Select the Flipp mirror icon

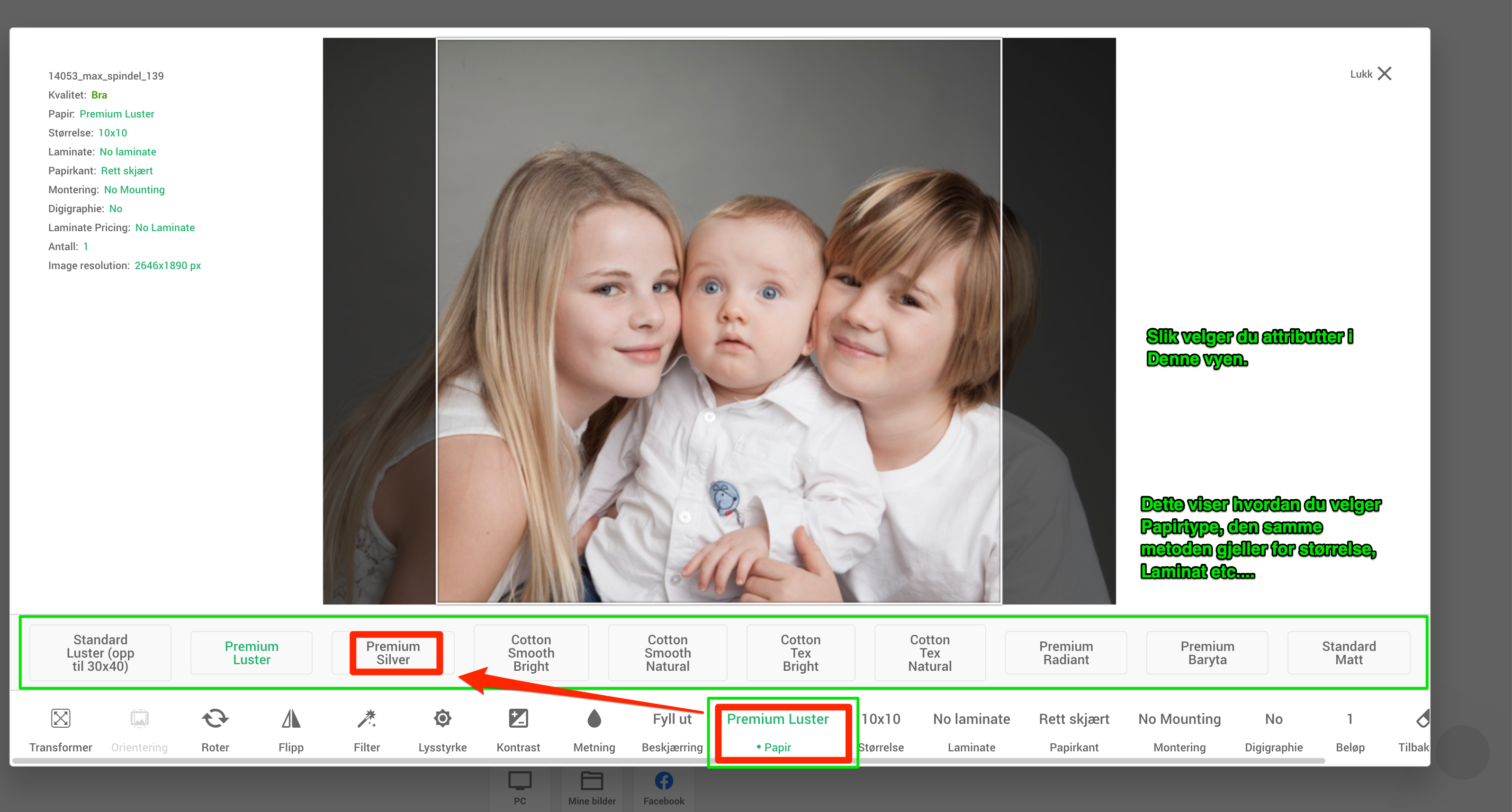[290, 719]
